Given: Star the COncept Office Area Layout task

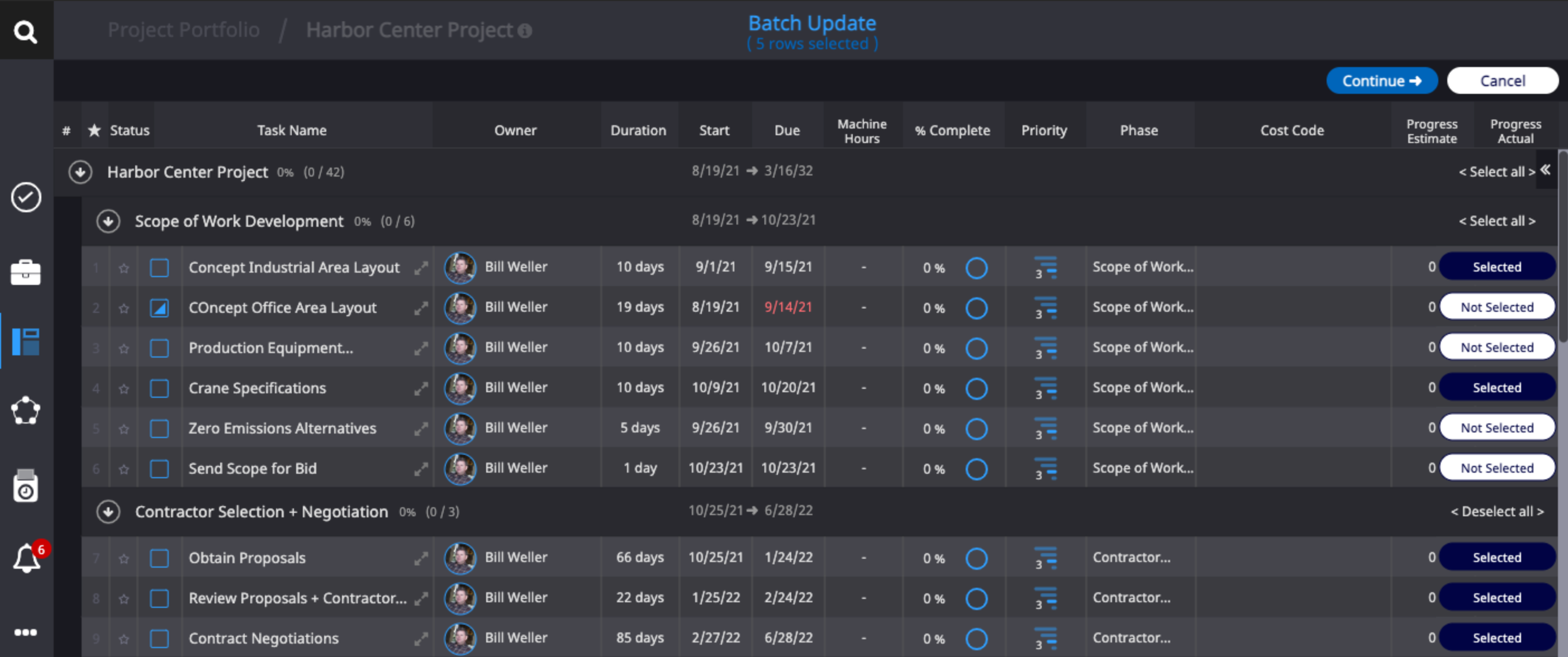Looking at the screenshot, I should click(x=124, y=308).
